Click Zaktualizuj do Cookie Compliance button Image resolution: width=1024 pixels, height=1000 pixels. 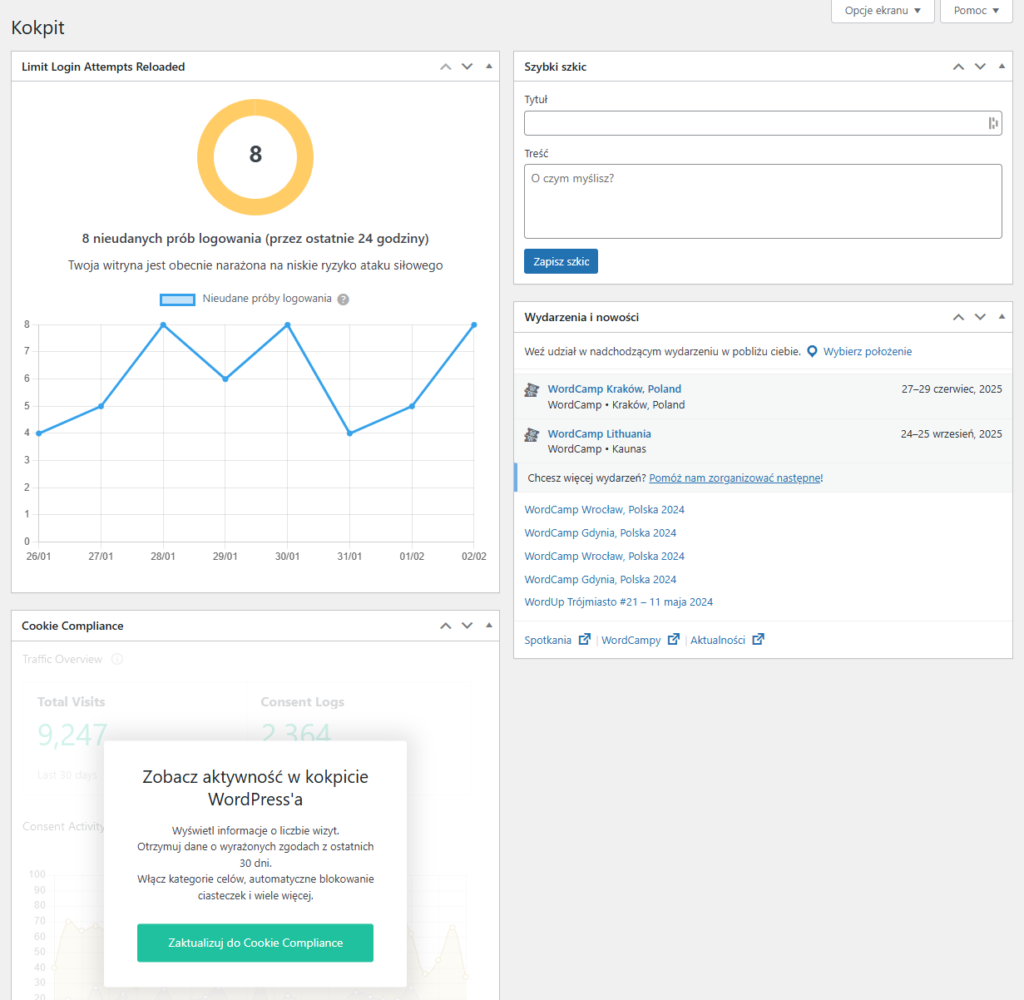point(255,943)
